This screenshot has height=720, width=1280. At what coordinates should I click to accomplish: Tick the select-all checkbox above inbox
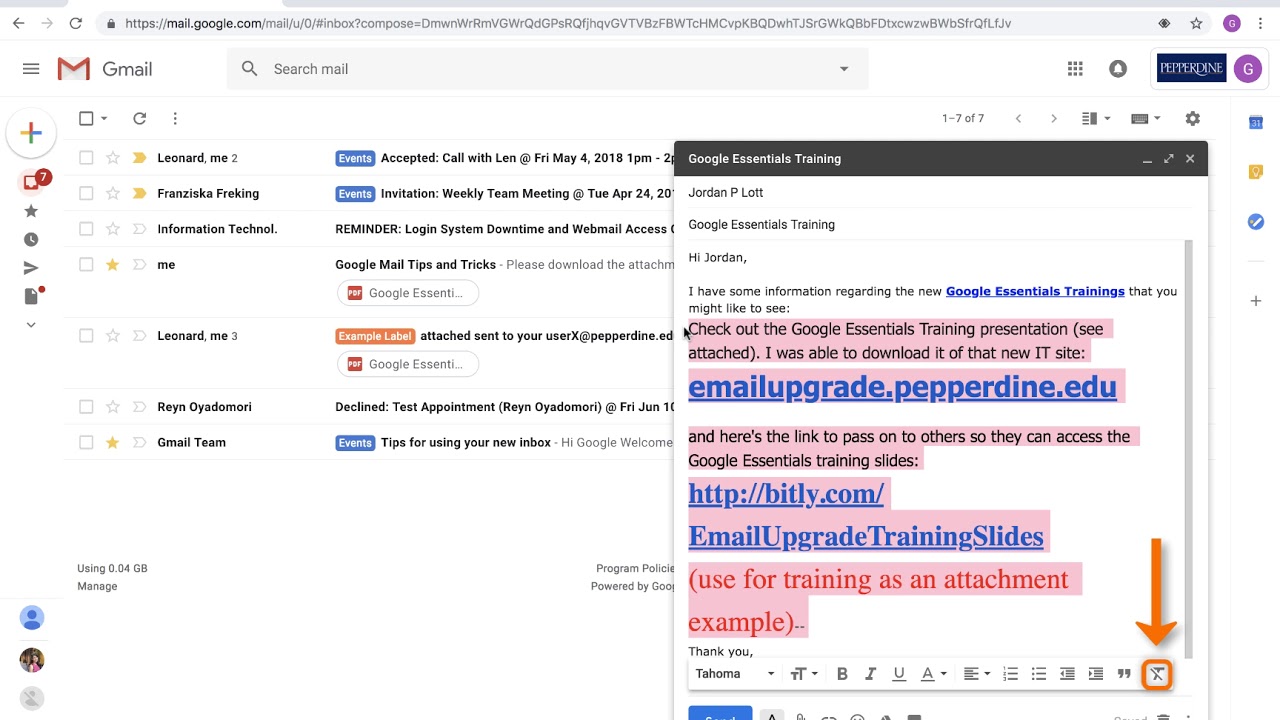point(86,118)
